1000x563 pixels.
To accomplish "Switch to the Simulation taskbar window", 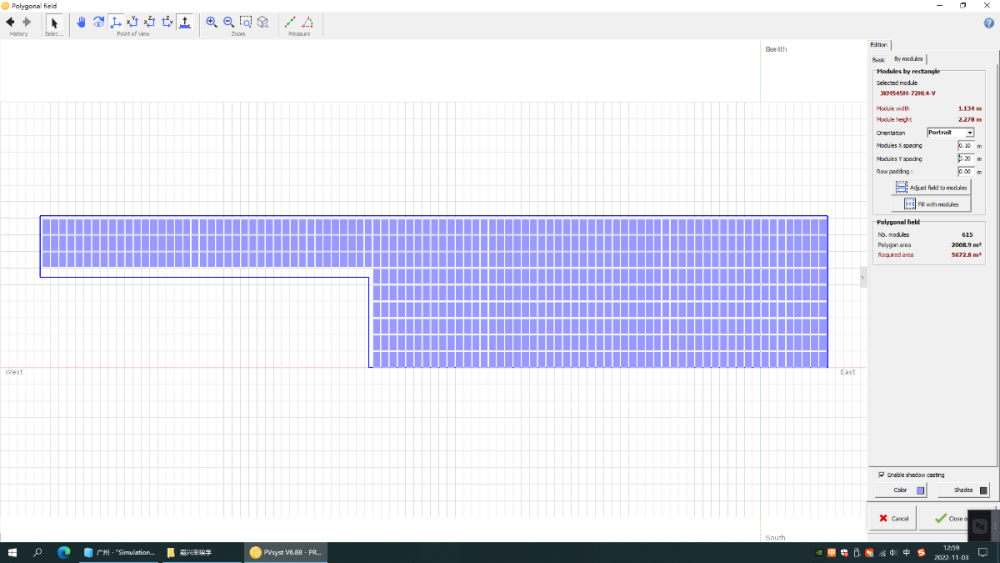I will (x=119, y=552).
